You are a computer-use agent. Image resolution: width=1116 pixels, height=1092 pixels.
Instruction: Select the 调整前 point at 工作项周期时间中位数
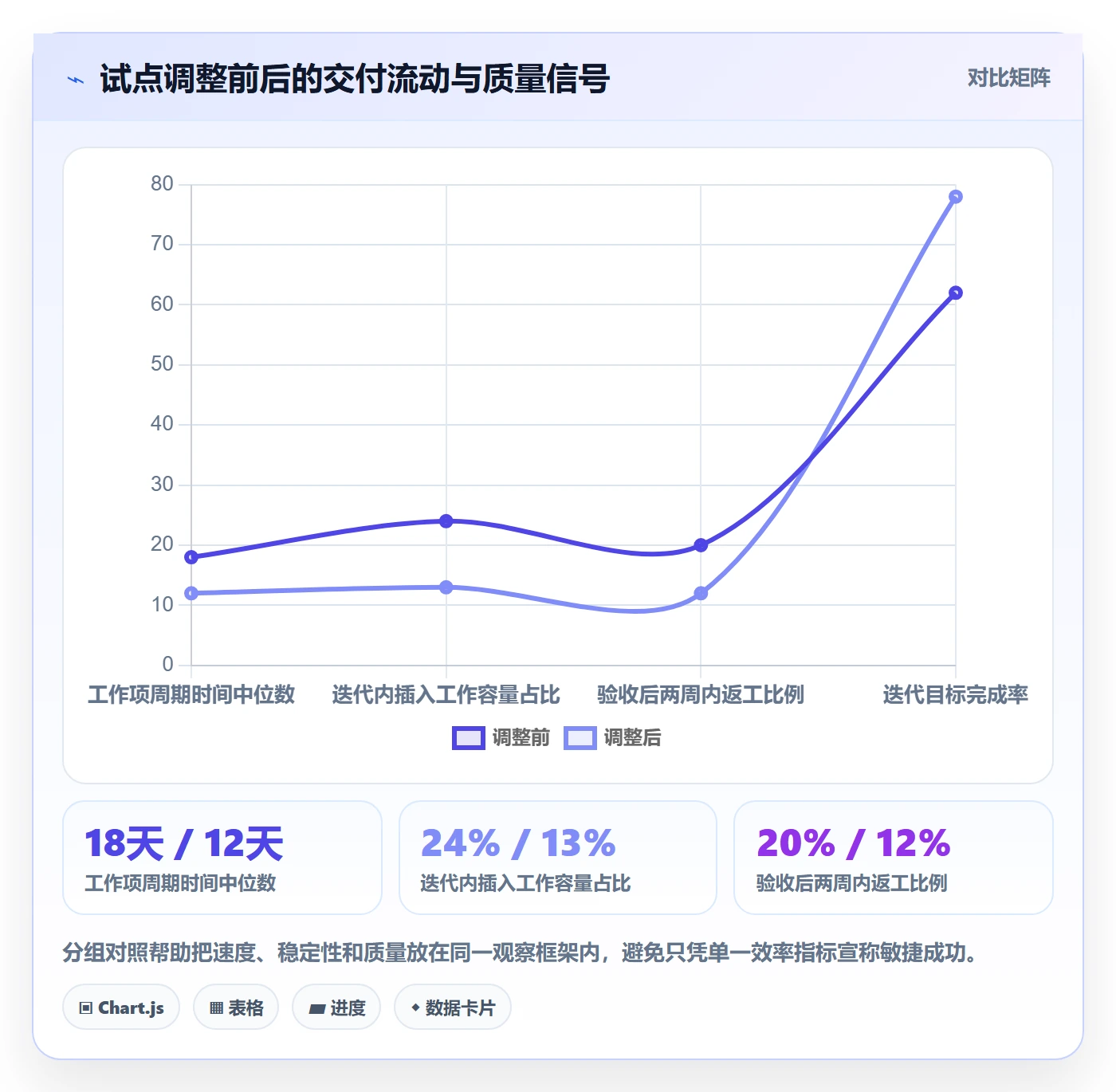(191, 557)
